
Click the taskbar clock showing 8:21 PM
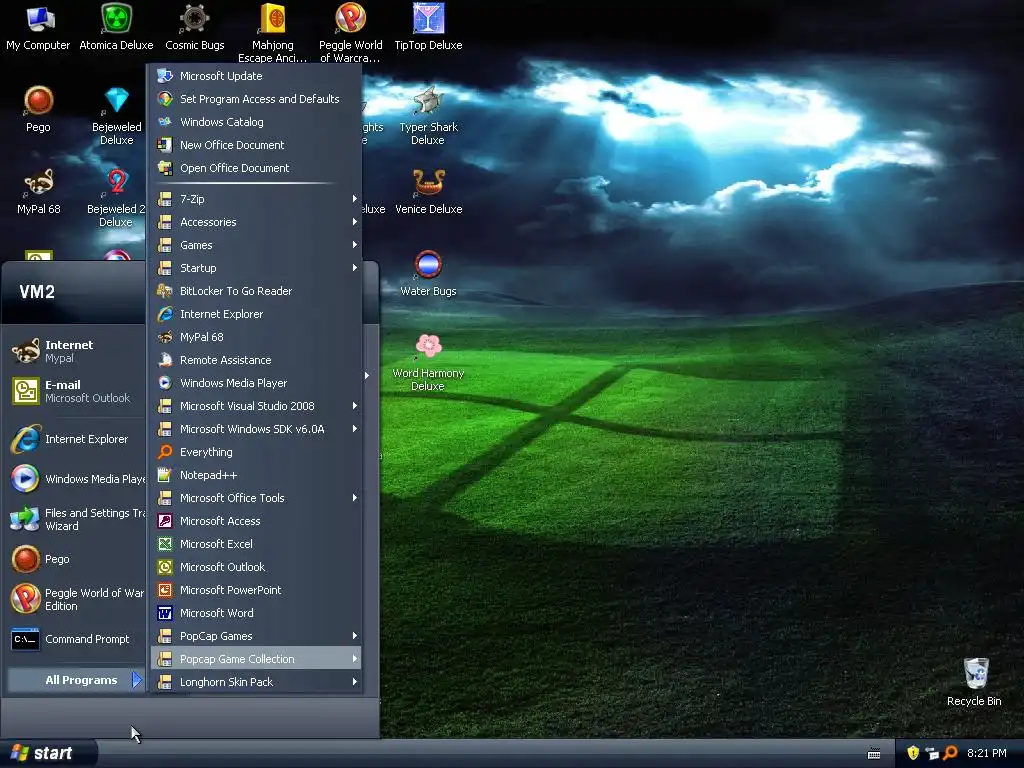(x=987, y=753)
